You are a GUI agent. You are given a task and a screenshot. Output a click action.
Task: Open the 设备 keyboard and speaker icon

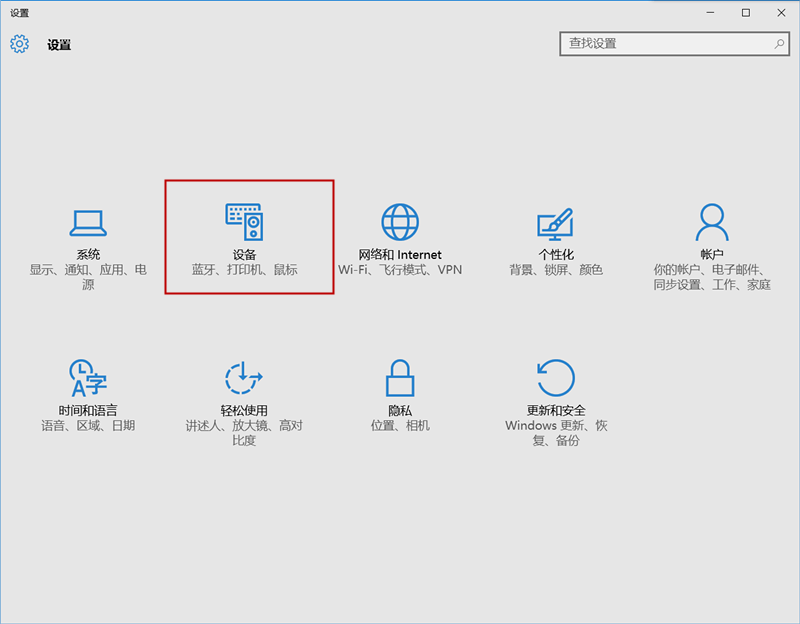click(x=244, y=222)
